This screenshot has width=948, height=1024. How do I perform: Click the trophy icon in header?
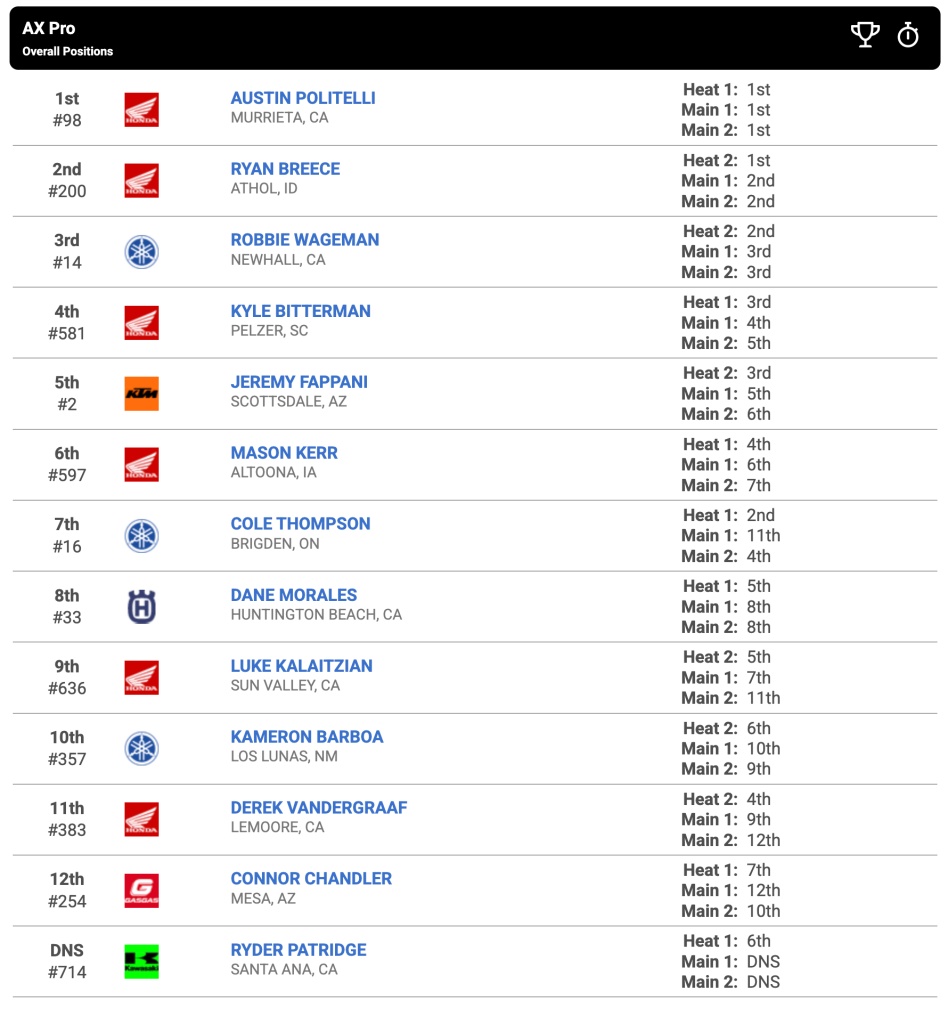click(x=864, y=35)
